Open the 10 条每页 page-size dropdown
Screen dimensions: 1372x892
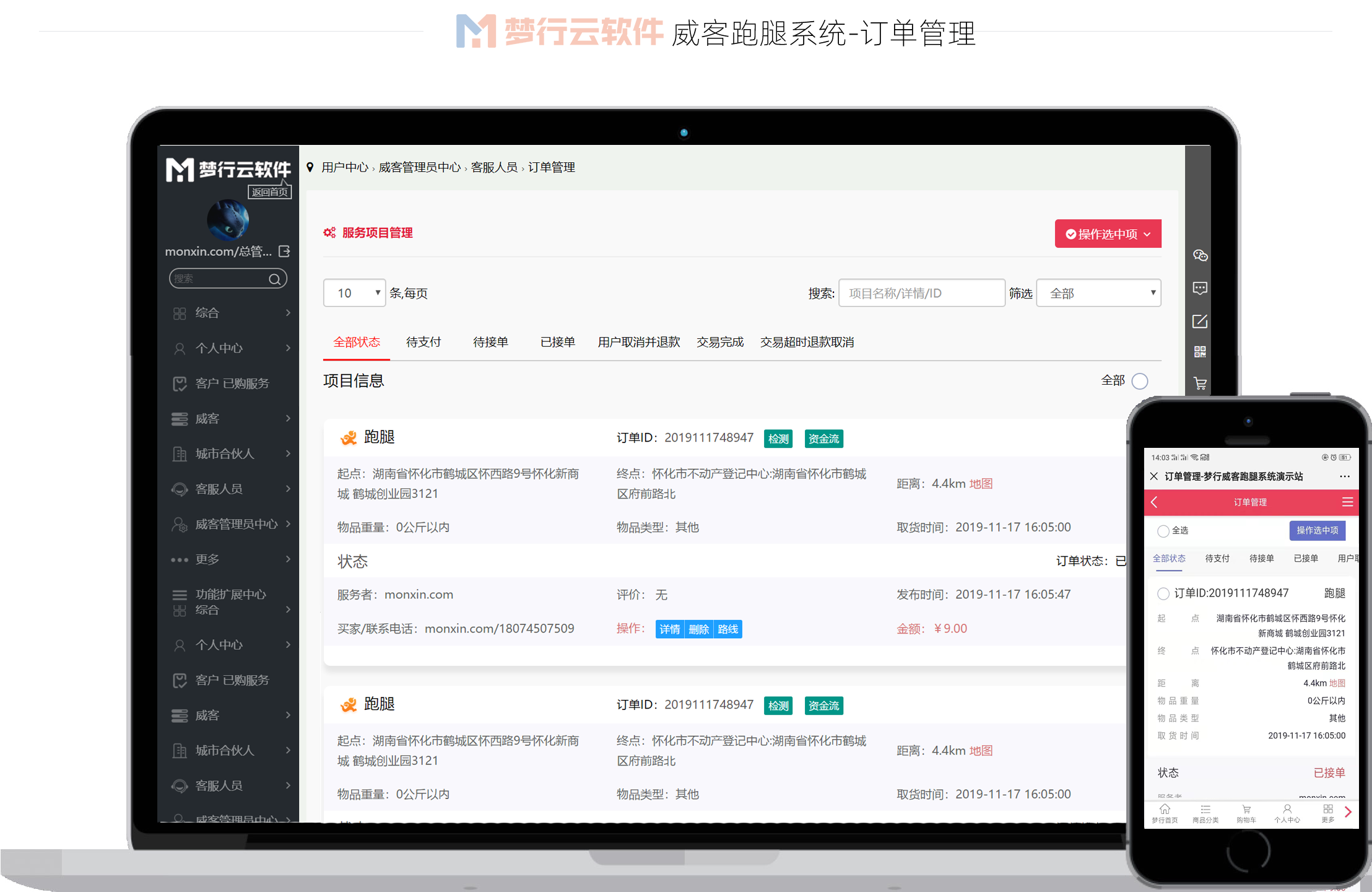pos(354,293)
